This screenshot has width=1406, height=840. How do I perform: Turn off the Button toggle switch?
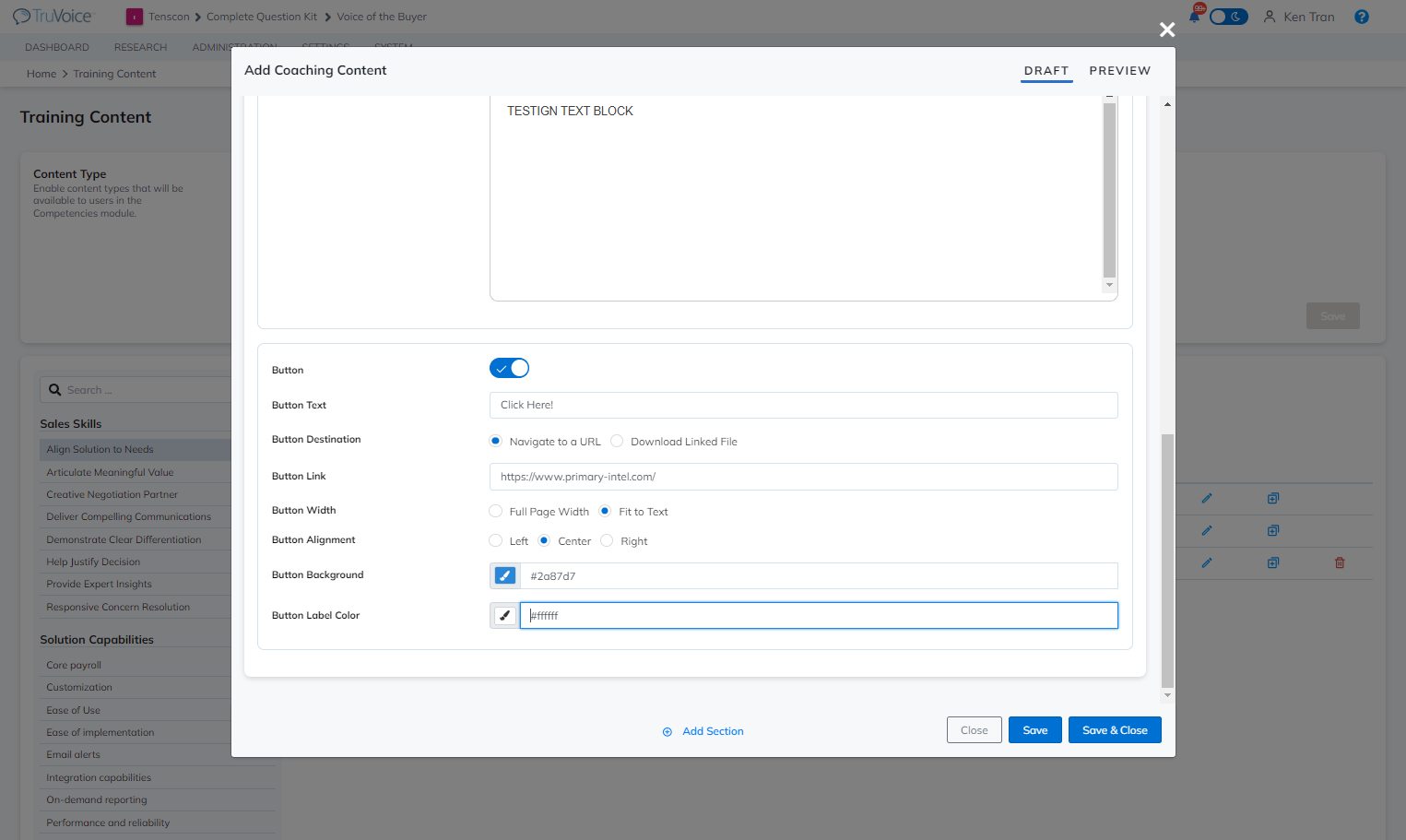[509, 369]
